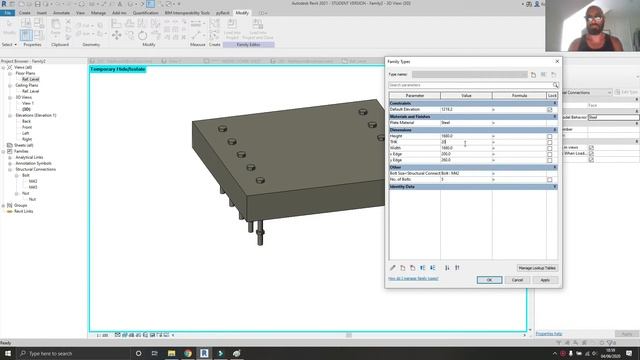
Task: Select the Front elevation in Project Browser
Action: point(27,127)
